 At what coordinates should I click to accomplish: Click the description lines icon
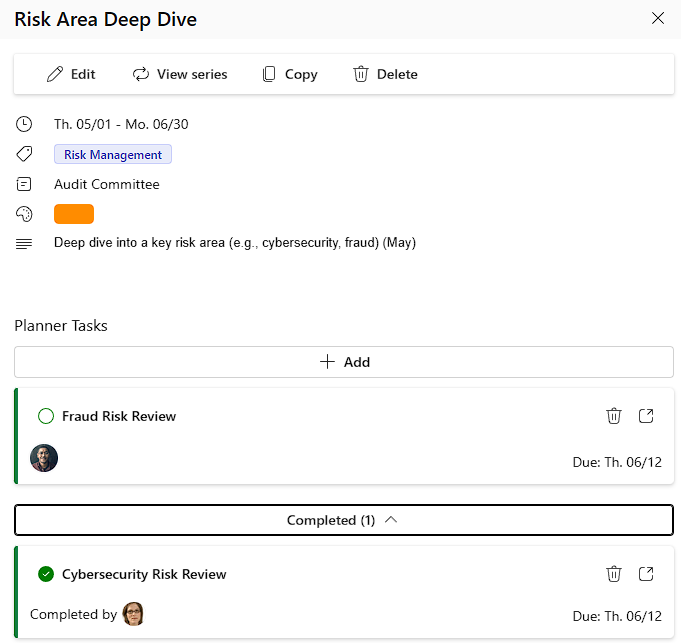[x=24, y=243]
